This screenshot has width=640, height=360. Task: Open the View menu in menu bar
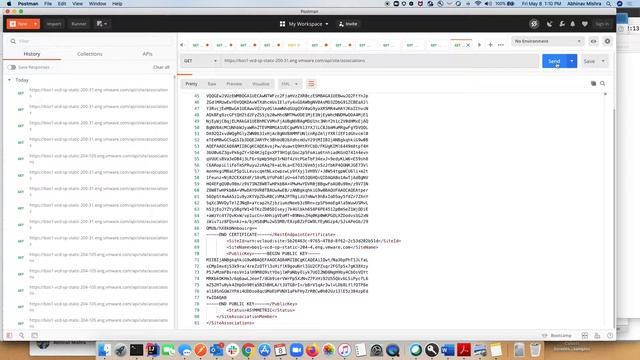(x=77, y=4)
